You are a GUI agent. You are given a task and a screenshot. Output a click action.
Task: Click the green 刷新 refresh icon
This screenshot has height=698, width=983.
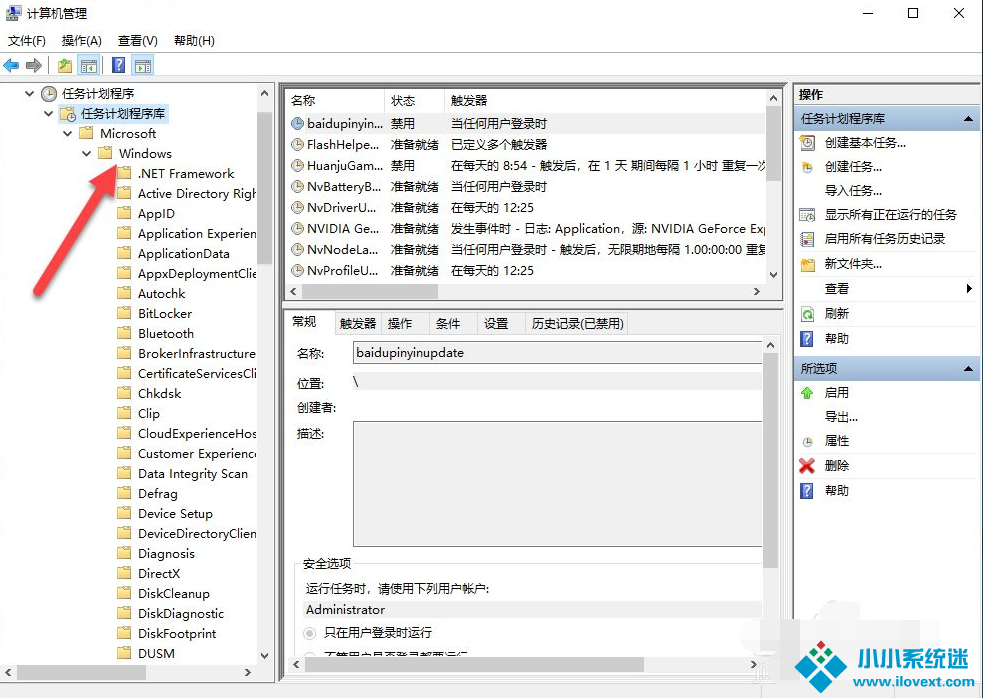(x=807, y=314)
